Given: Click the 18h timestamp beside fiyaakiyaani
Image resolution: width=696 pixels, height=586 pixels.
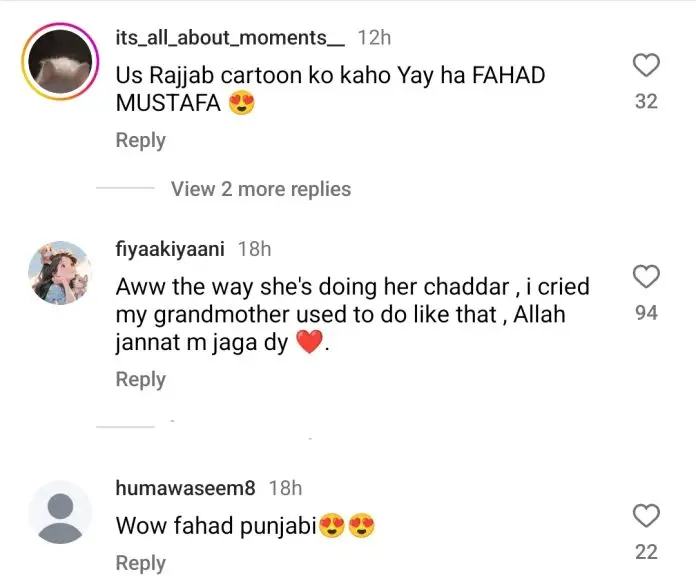Looking at the screenshot, I should [x=254, y=249].
